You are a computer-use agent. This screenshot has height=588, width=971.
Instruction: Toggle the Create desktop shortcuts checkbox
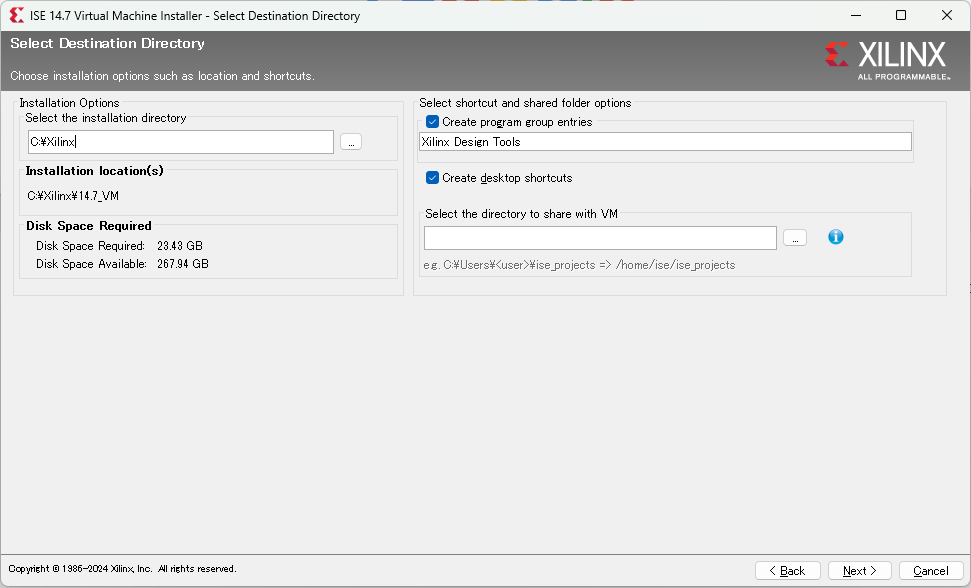(x=432, y=178)
